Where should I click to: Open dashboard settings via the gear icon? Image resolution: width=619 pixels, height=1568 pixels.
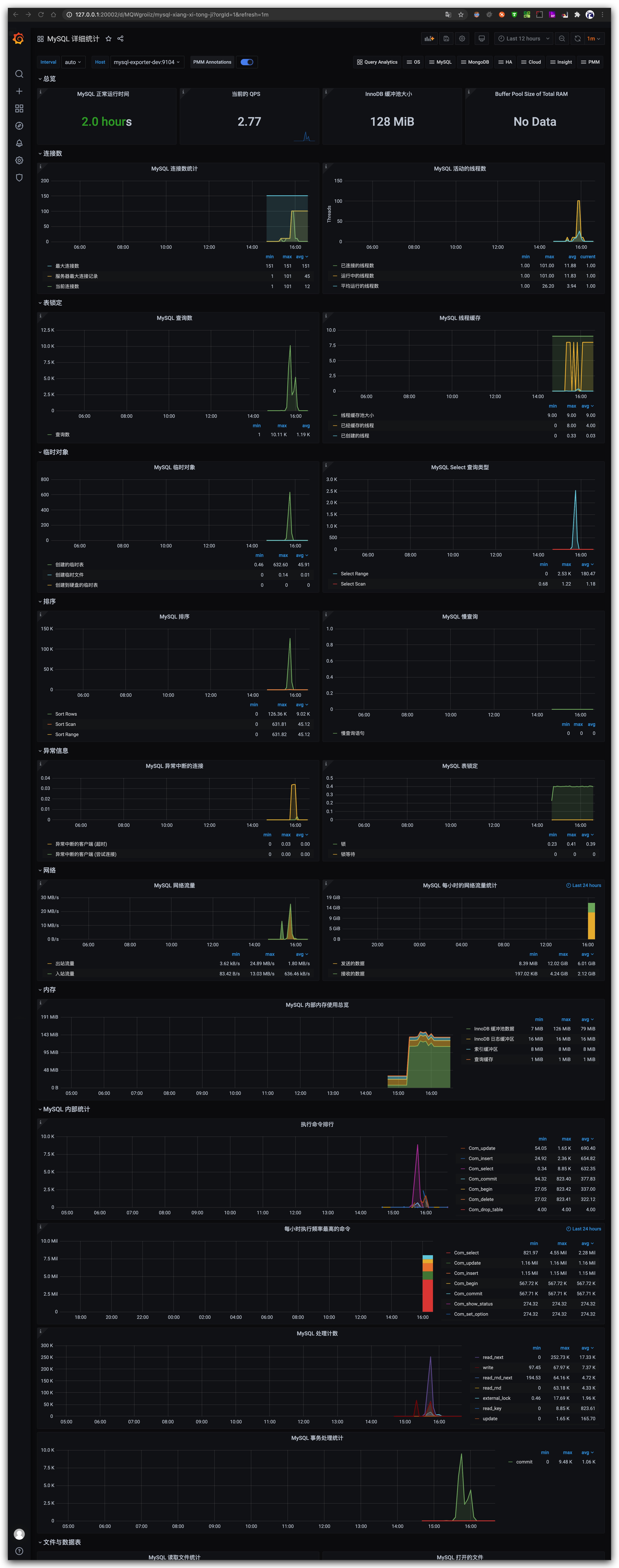click(x=462, y=38)
